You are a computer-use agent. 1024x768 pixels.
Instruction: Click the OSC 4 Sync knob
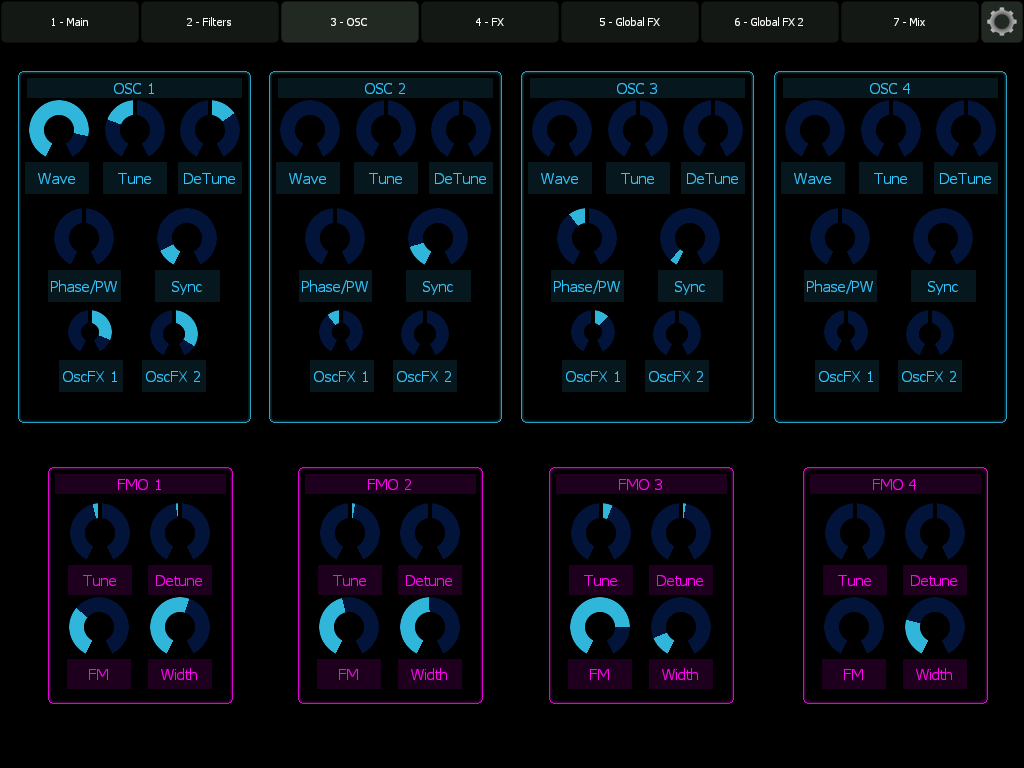click(943, 238)
